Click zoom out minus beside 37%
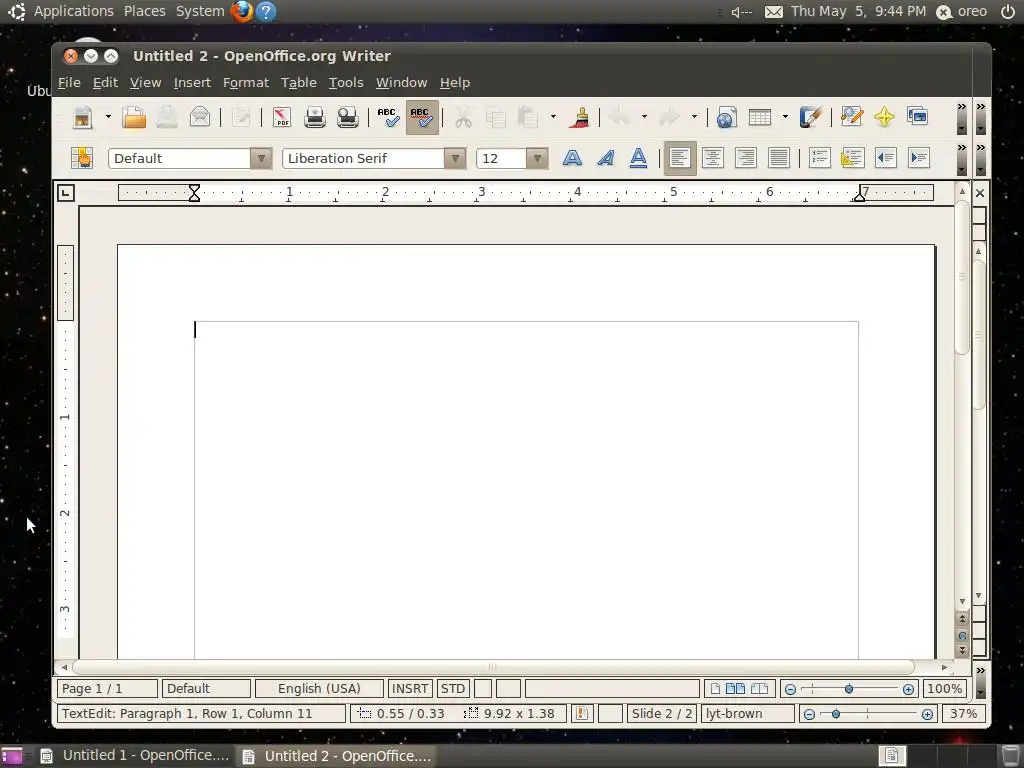Image resolution: width=1024 pixels, height=768 pixels. click(809, 714)
